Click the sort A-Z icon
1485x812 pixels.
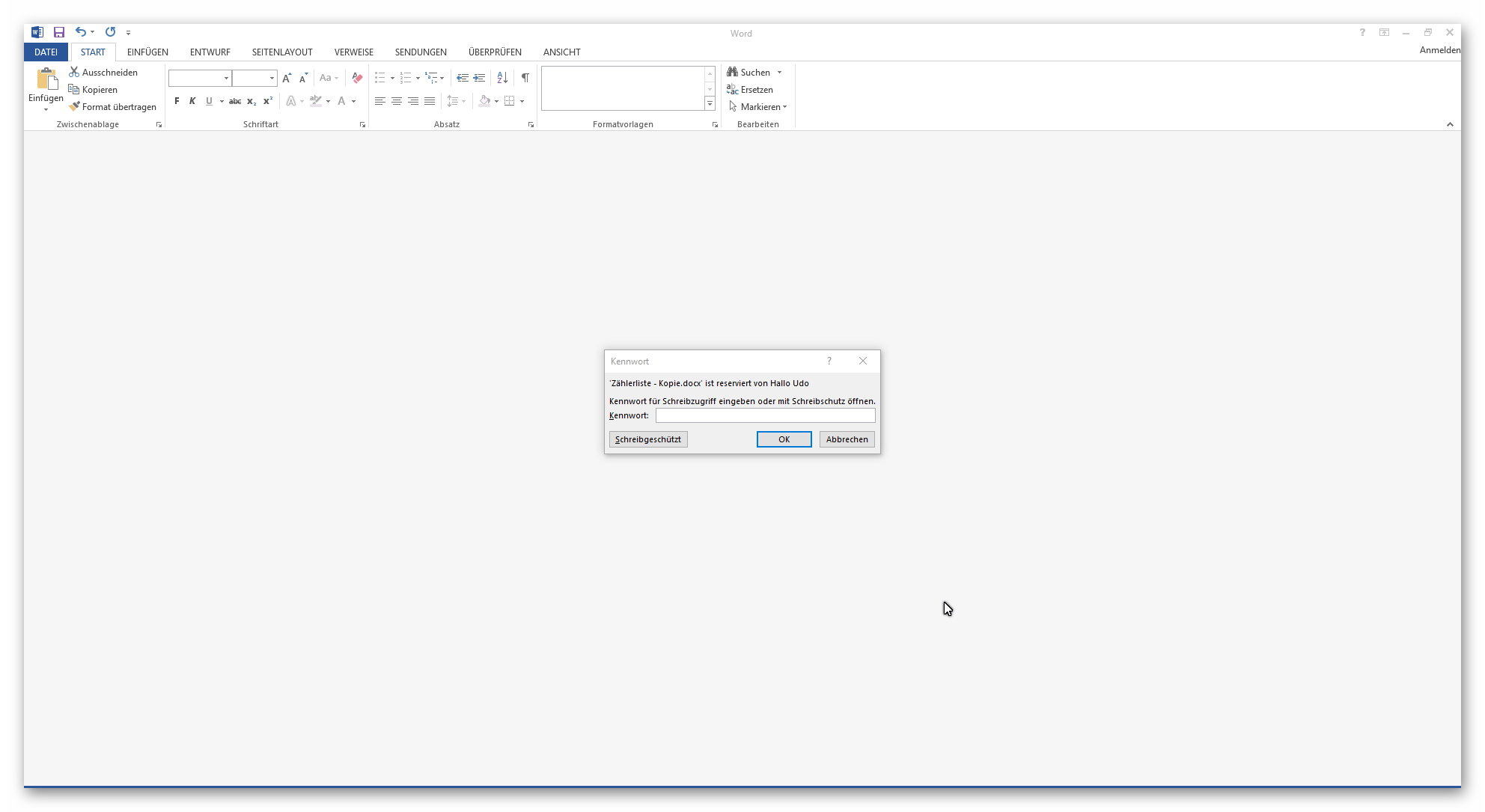coord(502,78)
